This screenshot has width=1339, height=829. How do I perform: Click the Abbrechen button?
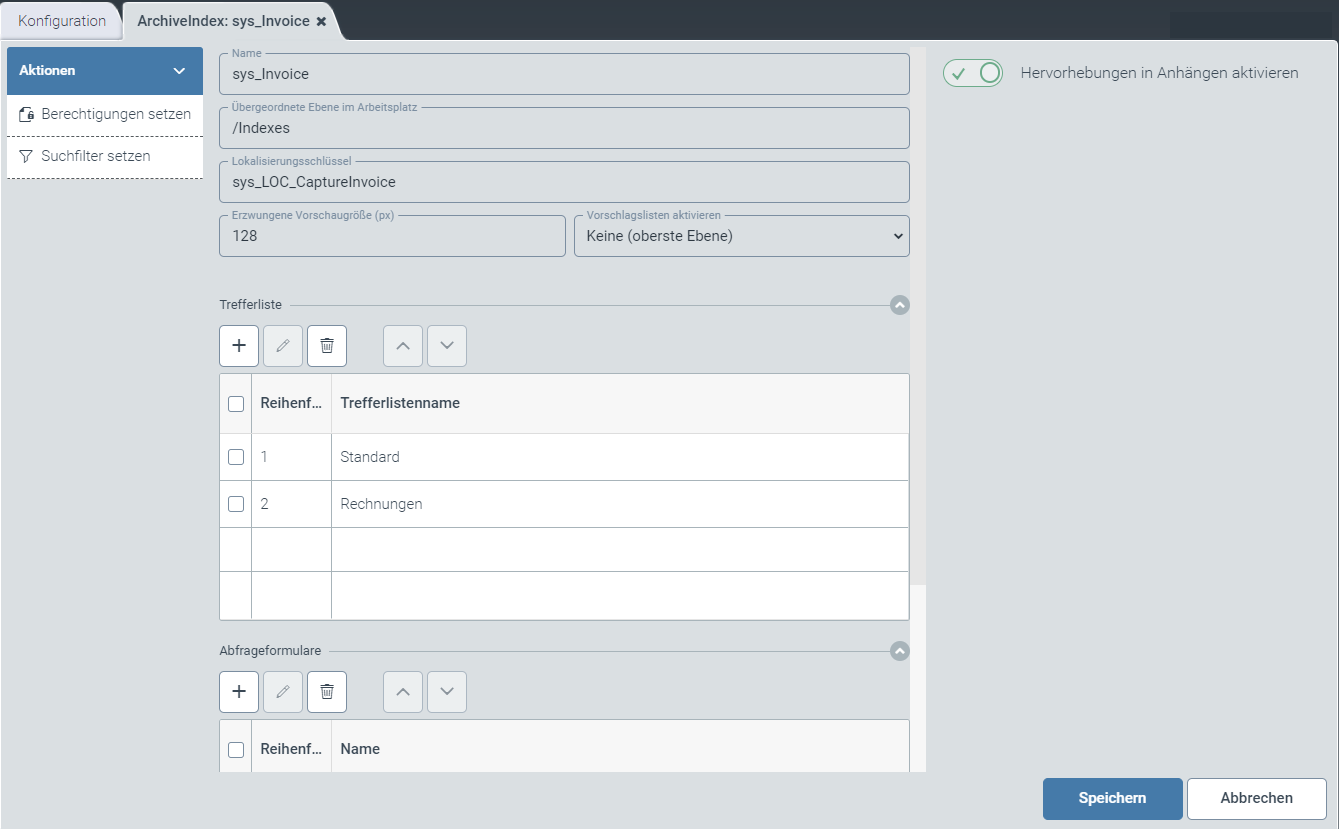pyautogui.click(x=1256, y=798)
